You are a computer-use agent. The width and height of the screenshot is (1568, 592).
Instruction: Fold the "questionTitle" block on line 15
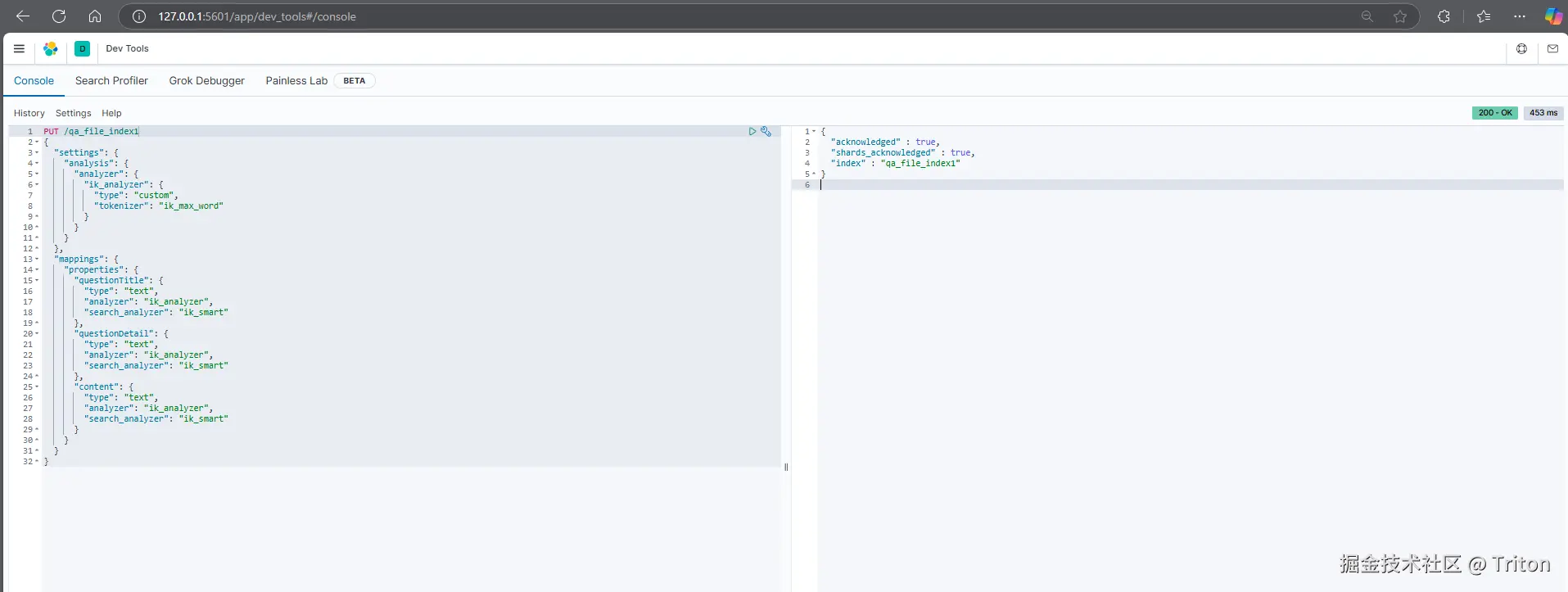click(37, 281)
